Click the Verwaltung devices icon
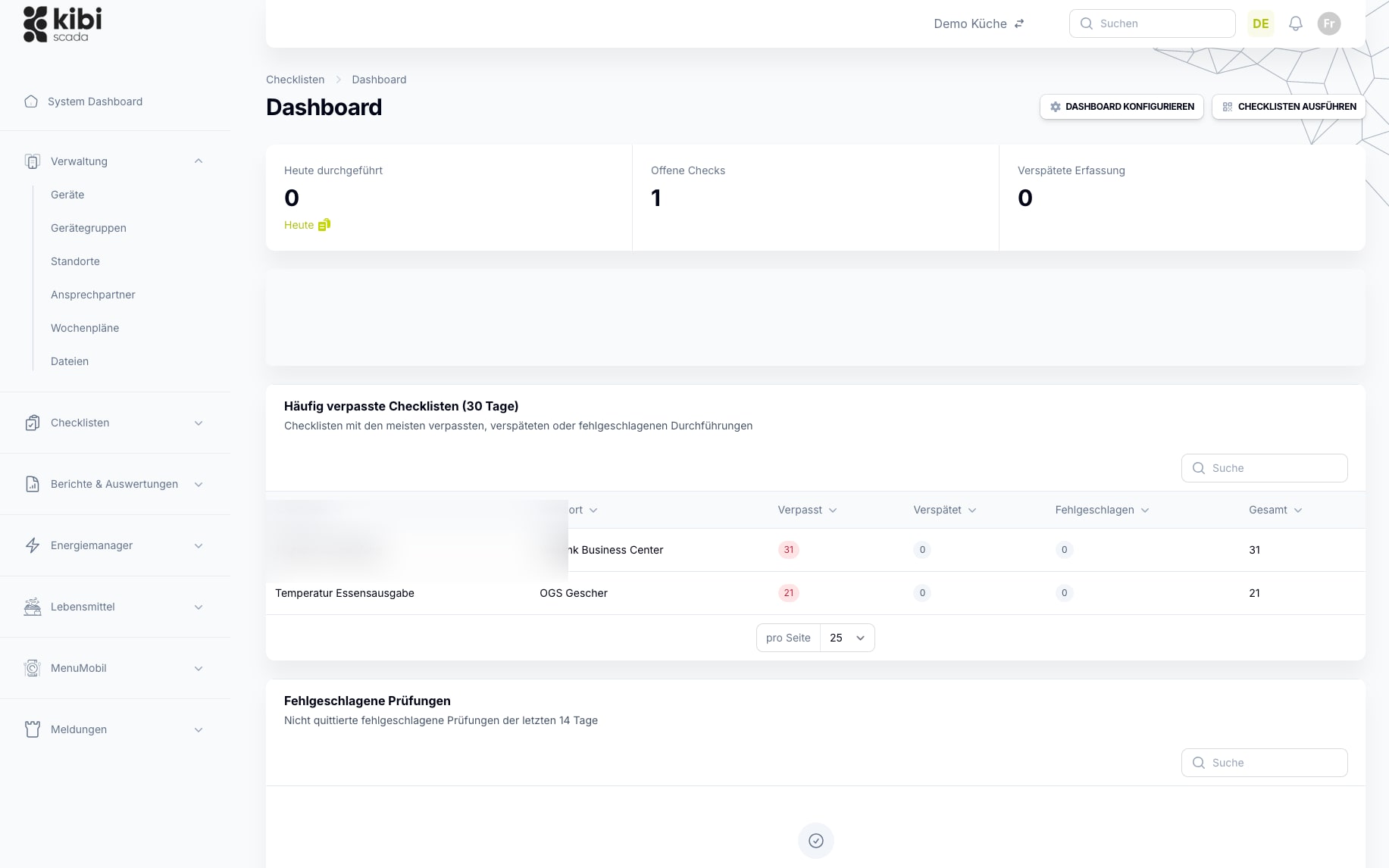Viewport: 1389px width, 868px height. [32, 161]
